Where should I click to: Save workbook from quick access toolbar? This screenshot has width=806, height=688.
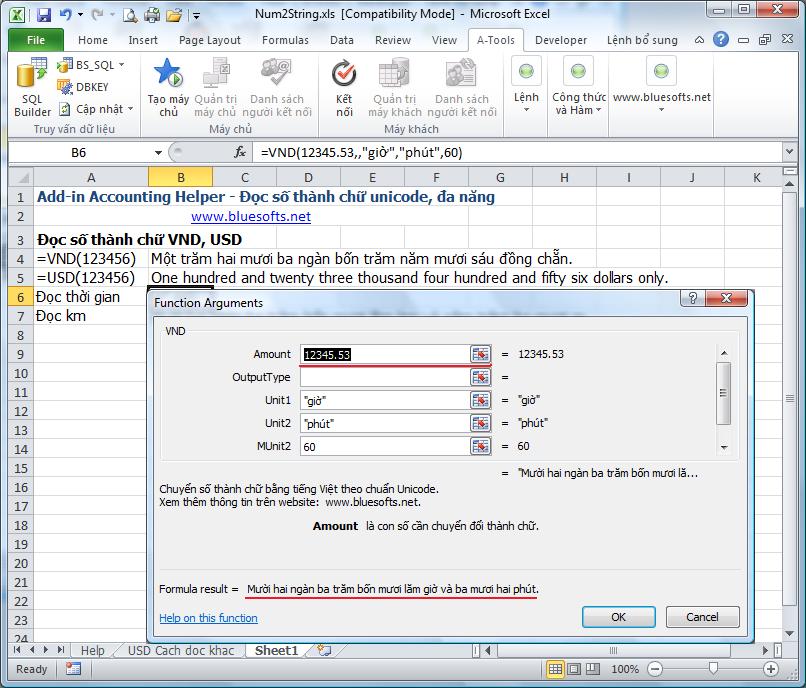coord(43,16)
